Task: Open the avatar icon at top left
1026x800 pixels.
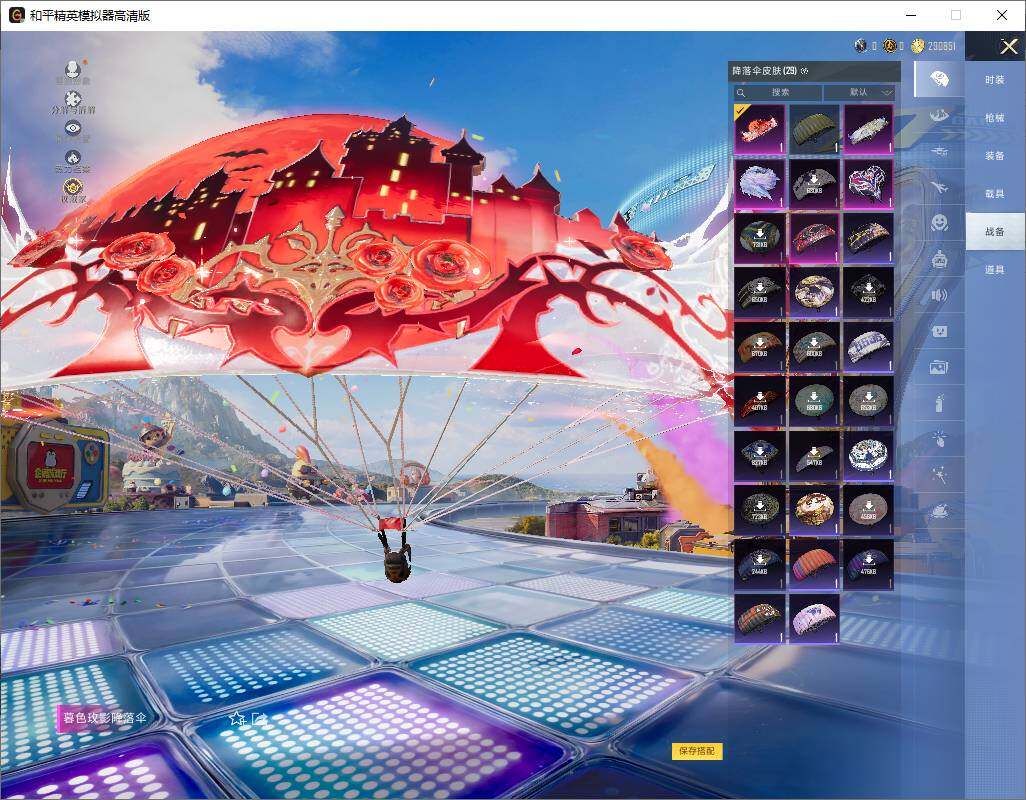Action: 72,70
